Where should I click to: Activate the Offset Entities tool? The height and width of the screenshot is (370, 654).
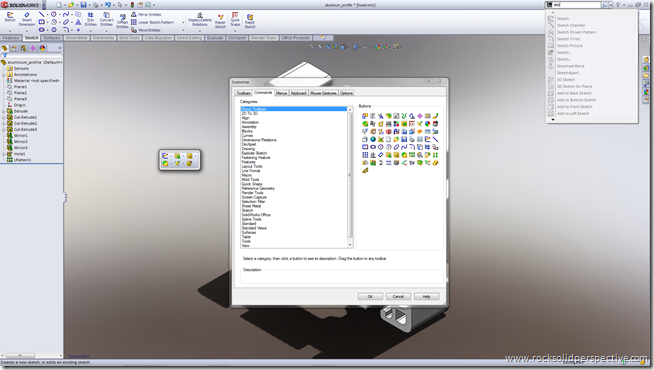point(122,22)
